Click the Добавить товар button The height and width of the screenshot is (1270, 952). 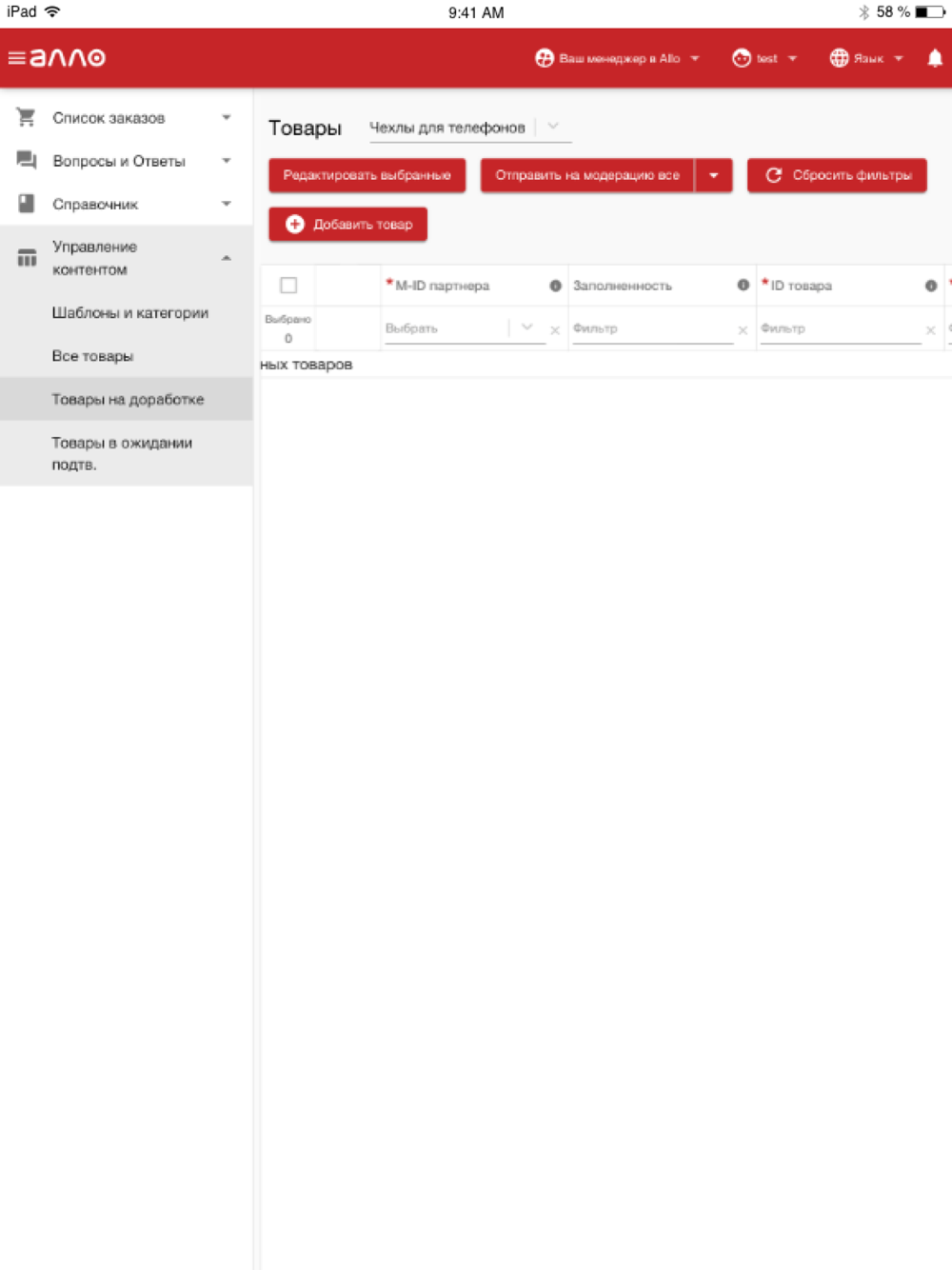pyautogui.click(x=347, y=224)
